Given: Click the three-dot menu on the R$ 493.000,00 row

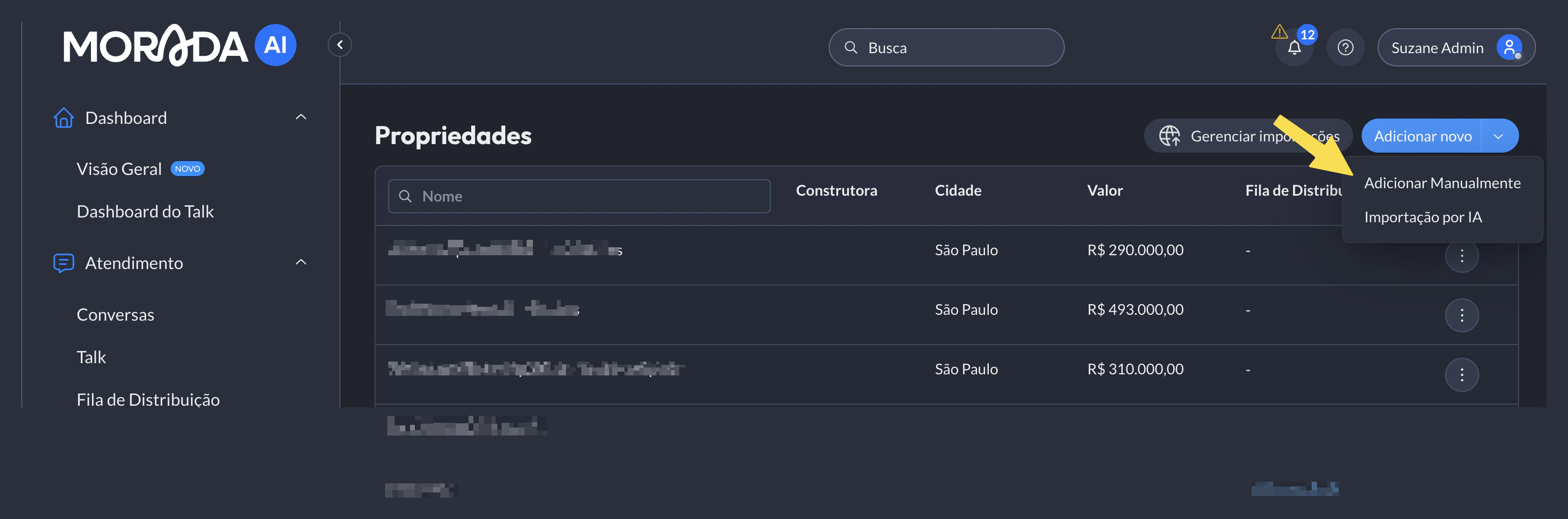Looking at the screenshot, I should [x=1462, y=315].
